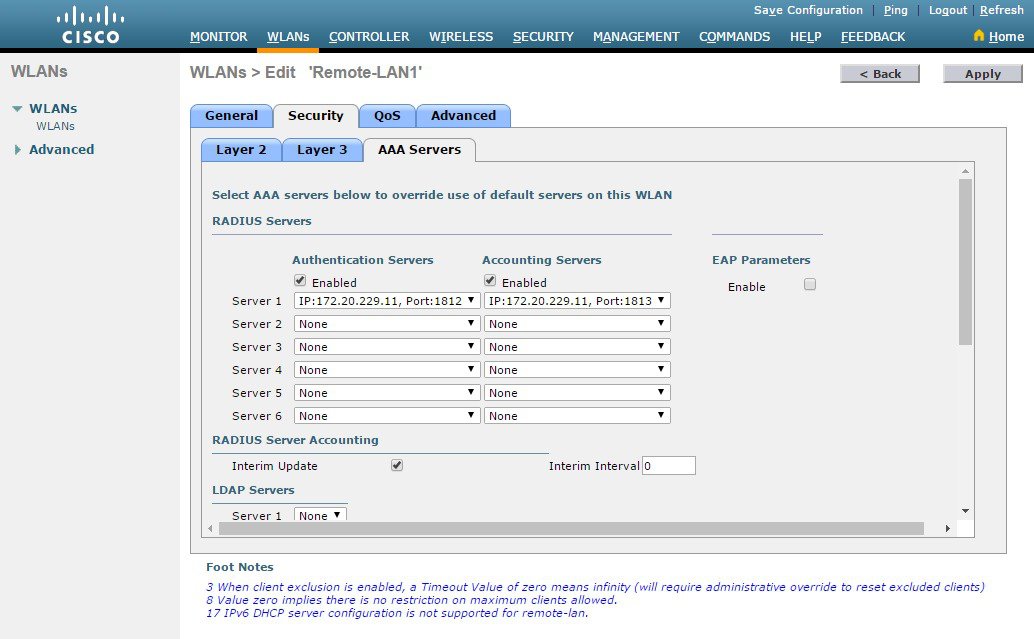Click the Back button

click(880, 74)
